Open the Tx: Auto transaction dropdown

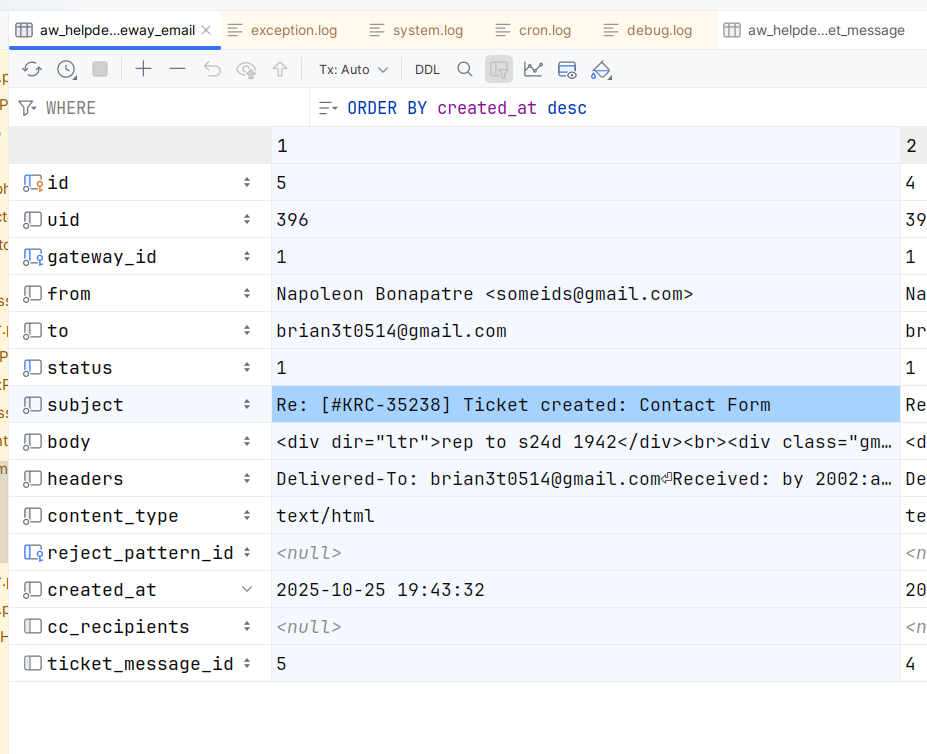[x=353, y=69]
